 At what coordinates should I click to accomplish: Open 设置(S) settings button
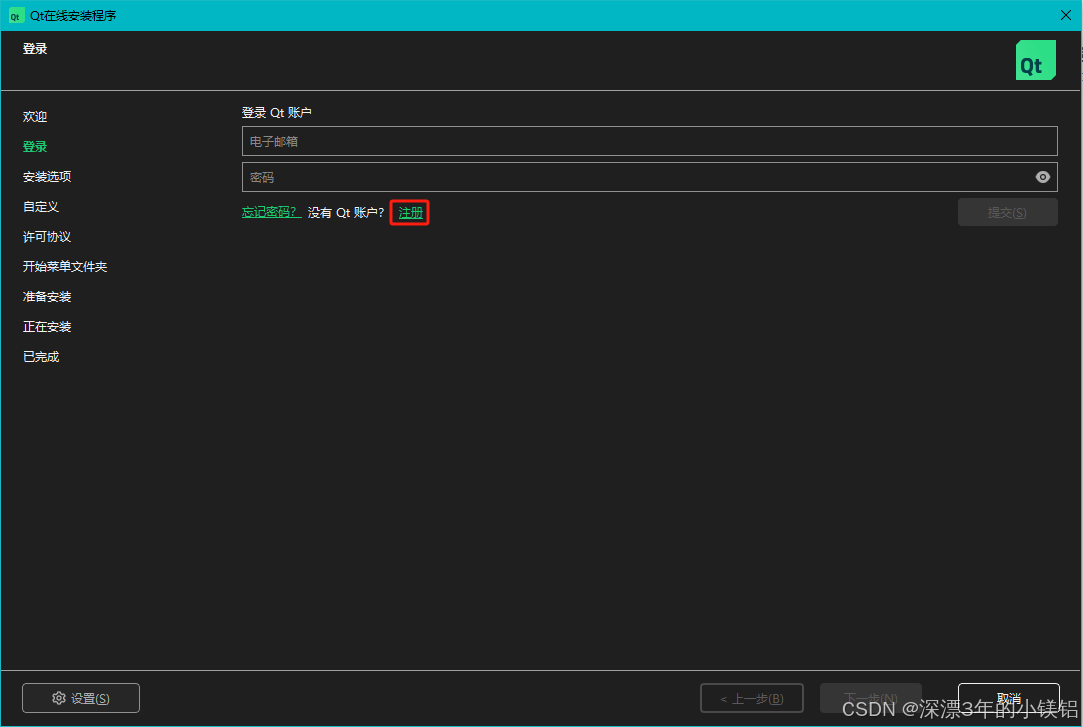click(x=81, y=698)
